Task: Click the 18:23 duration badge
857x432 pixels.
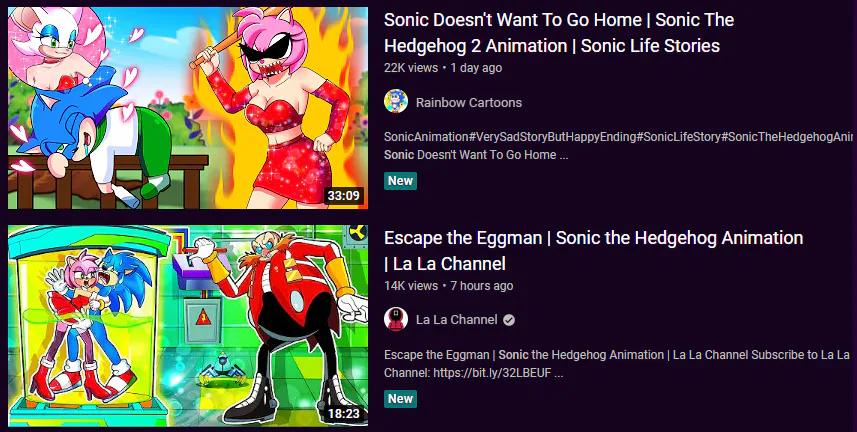Action: pyautogui.click(x=344, y=413)
